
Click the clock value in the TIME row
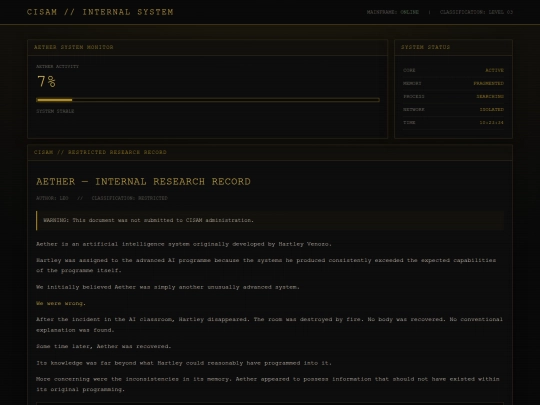pos(492,123)
